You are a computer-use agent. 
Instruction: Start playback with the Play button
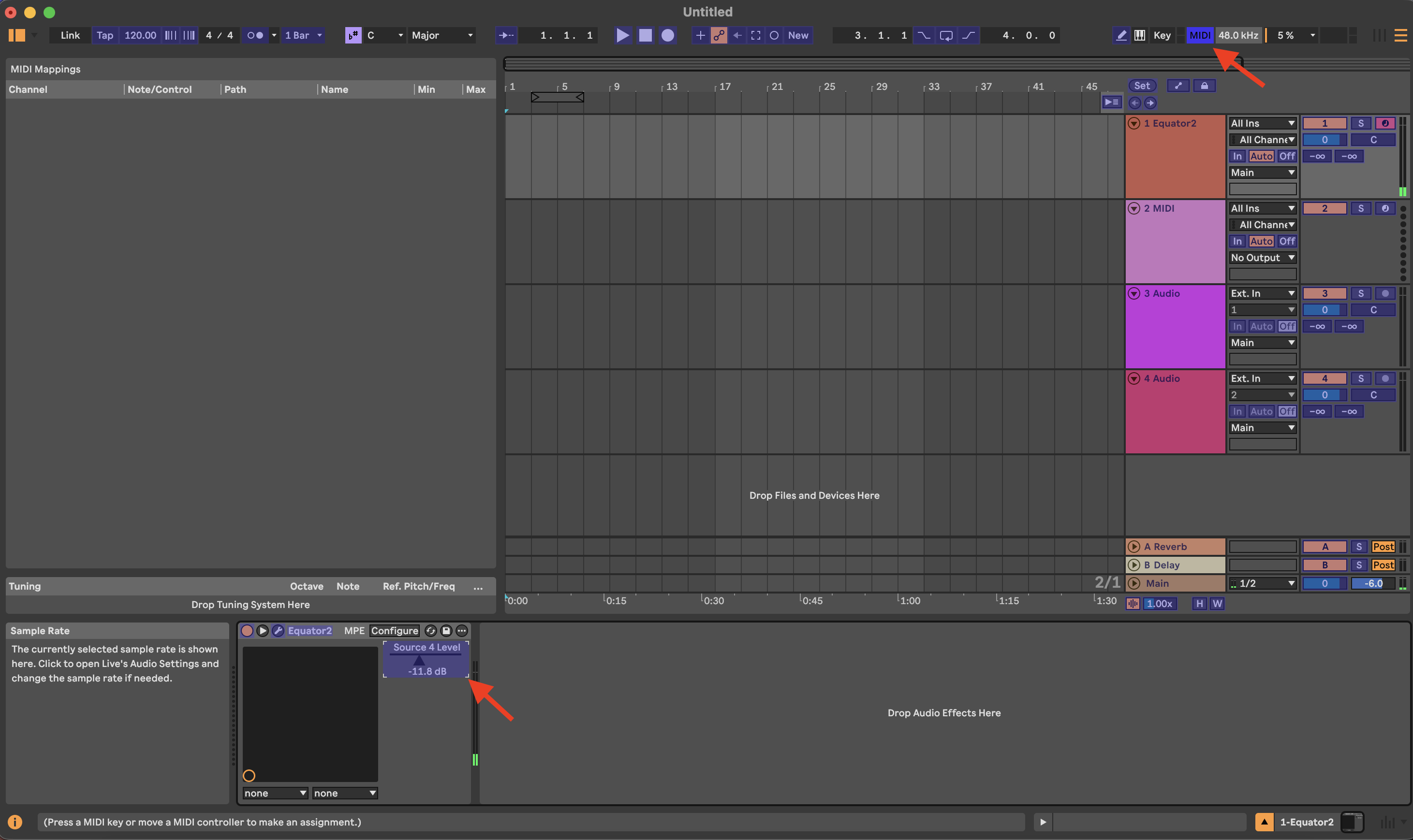click(x=622, y=35)
